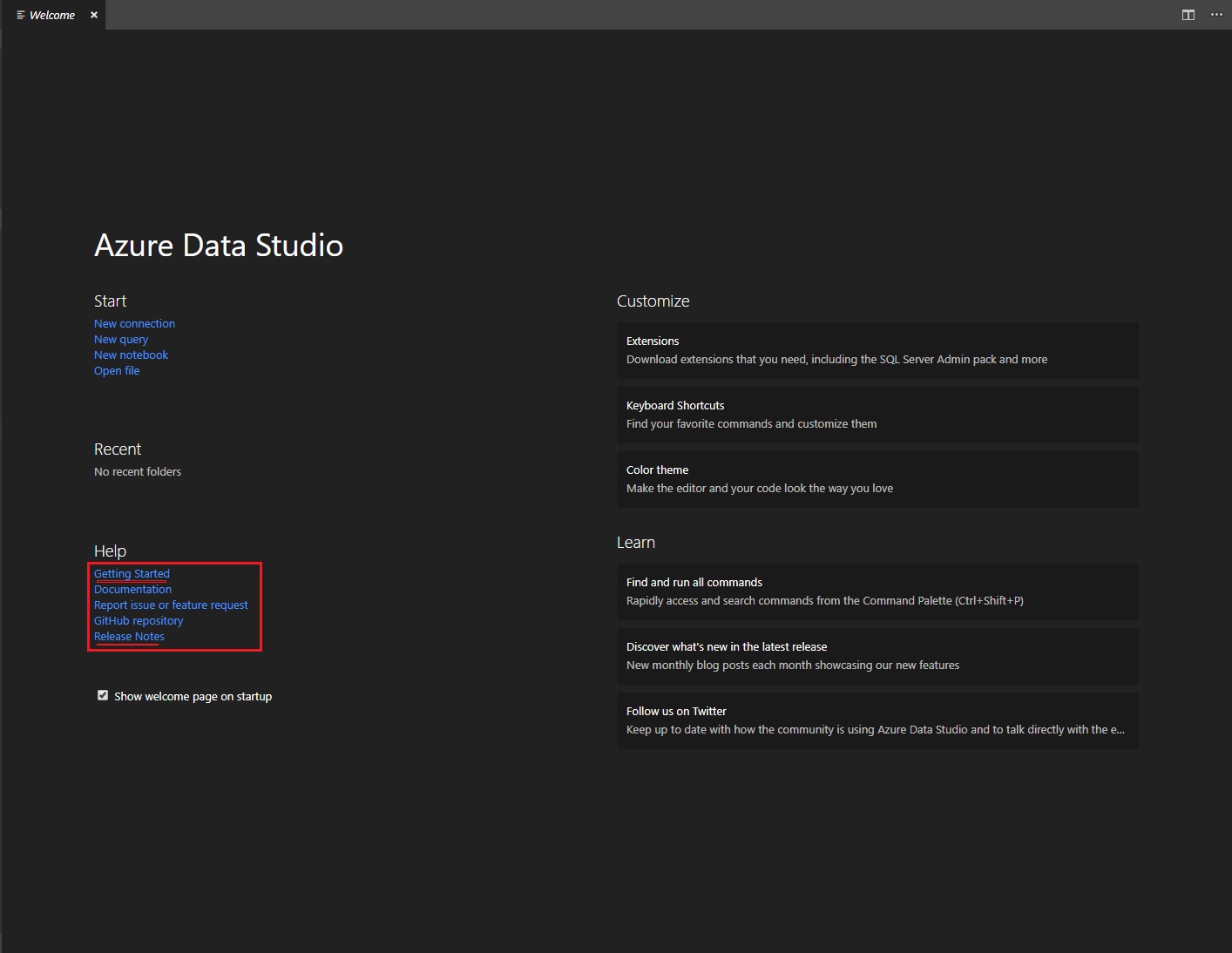Click the split editor icon top right
The image size is (1232, 953).
(x=1188, y=15)
